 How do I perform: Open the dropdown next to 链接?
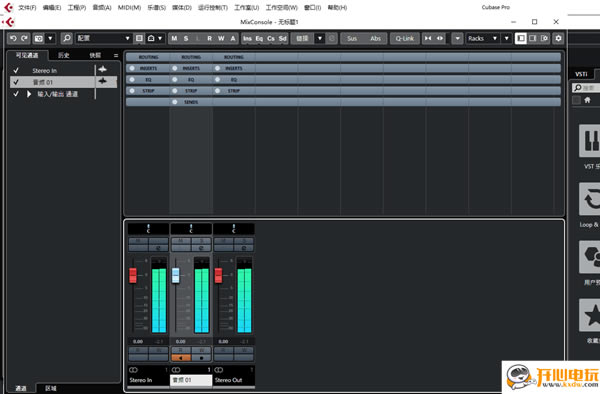click(x=320, y=38)
